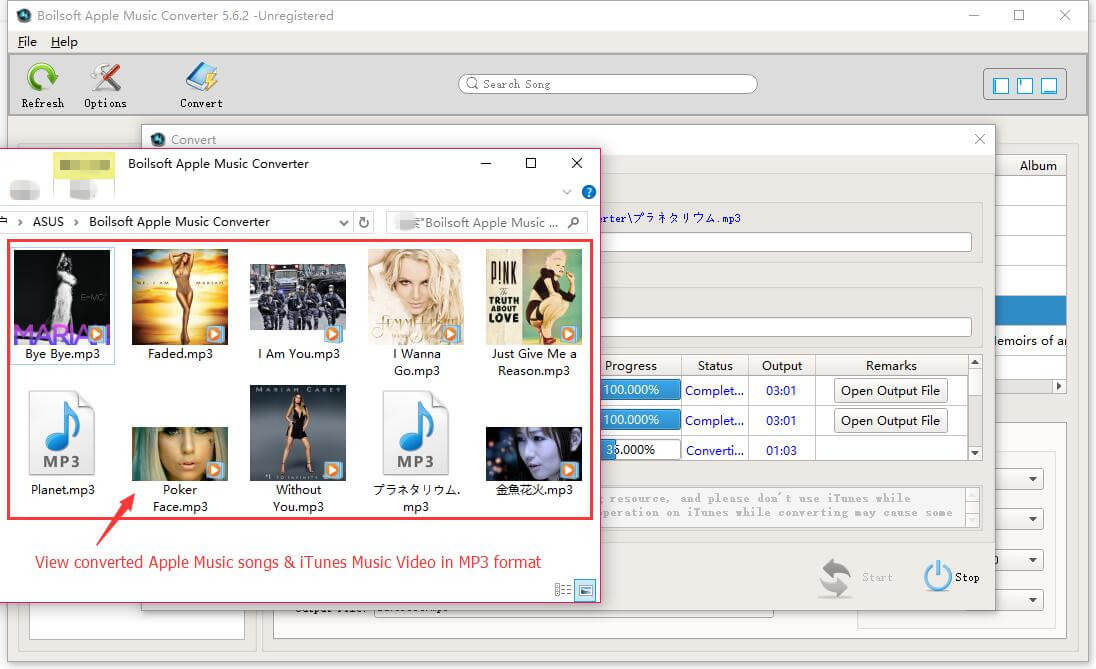Close the Convert dialog
Image resolution: width=1096 pixels, height=669 pixels.
[x=979, y=139]
